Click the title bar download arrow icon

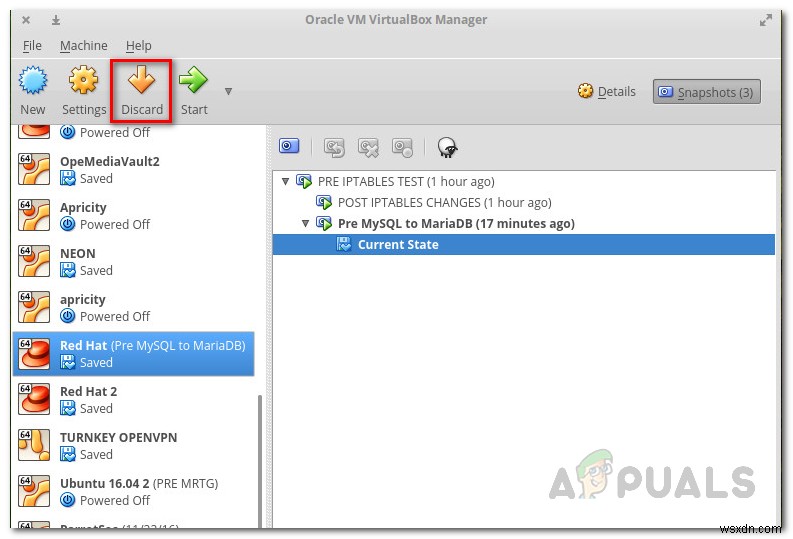pos(56,20)
